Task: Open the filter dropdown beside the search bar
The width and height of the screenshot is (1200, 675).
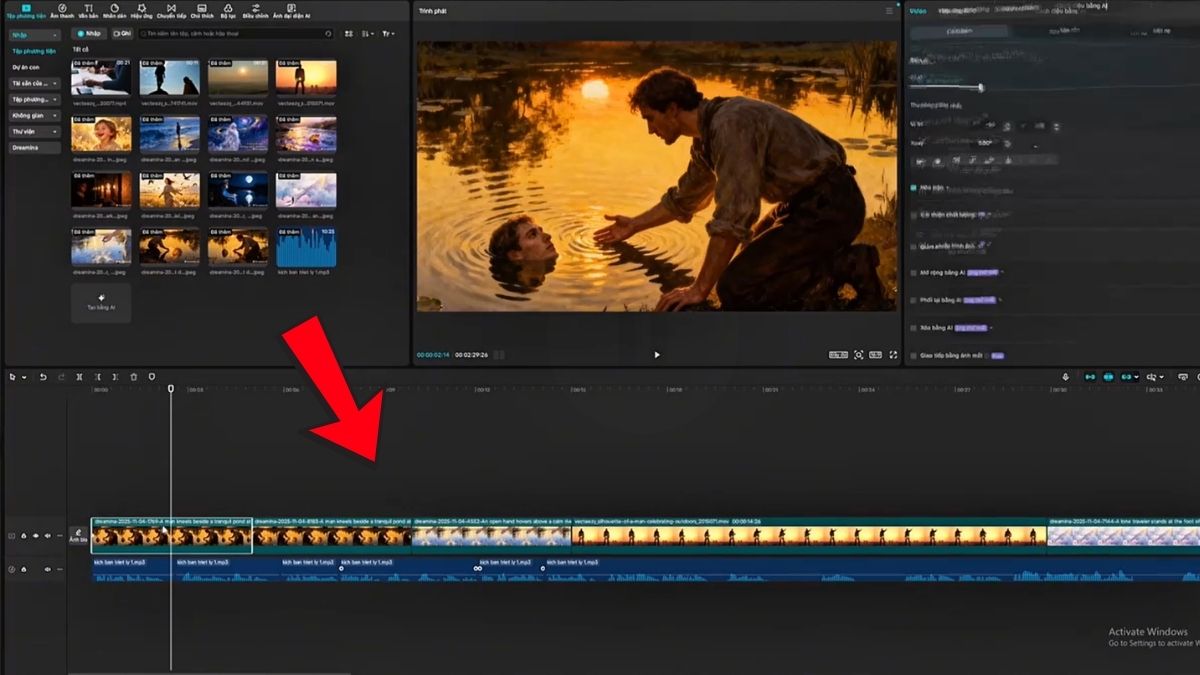Action: click(x=387, y=33)
